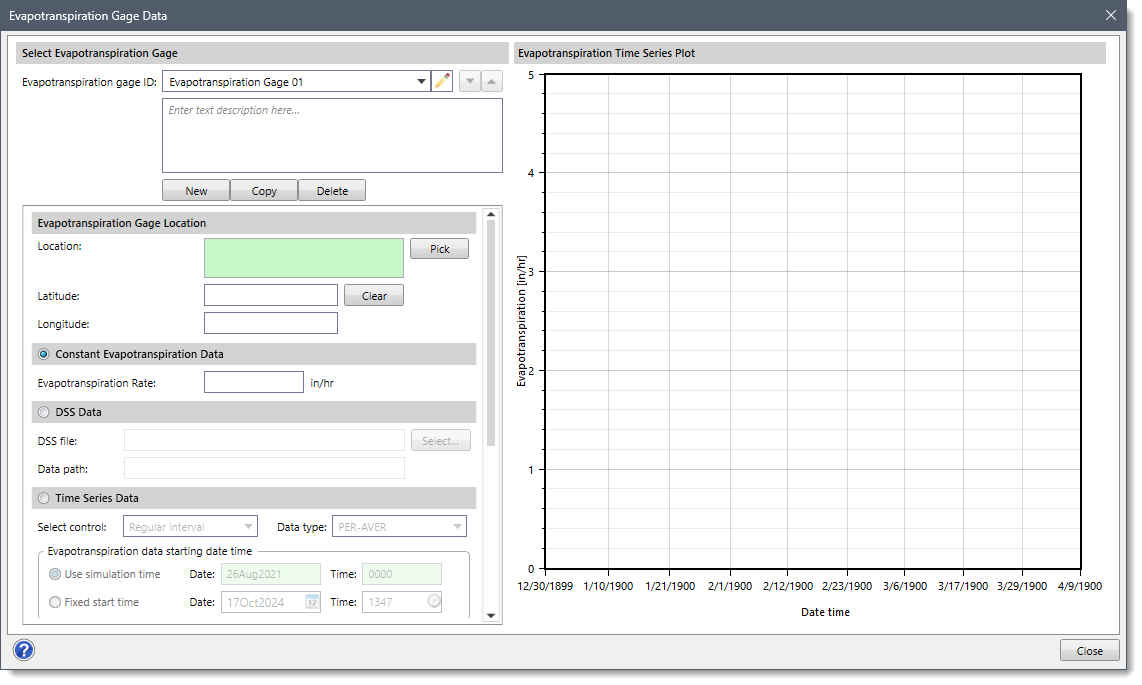This screenshot has width=1142, height=685.
Task: Enable the Time Series Data option
Action: tap(43, 497)
